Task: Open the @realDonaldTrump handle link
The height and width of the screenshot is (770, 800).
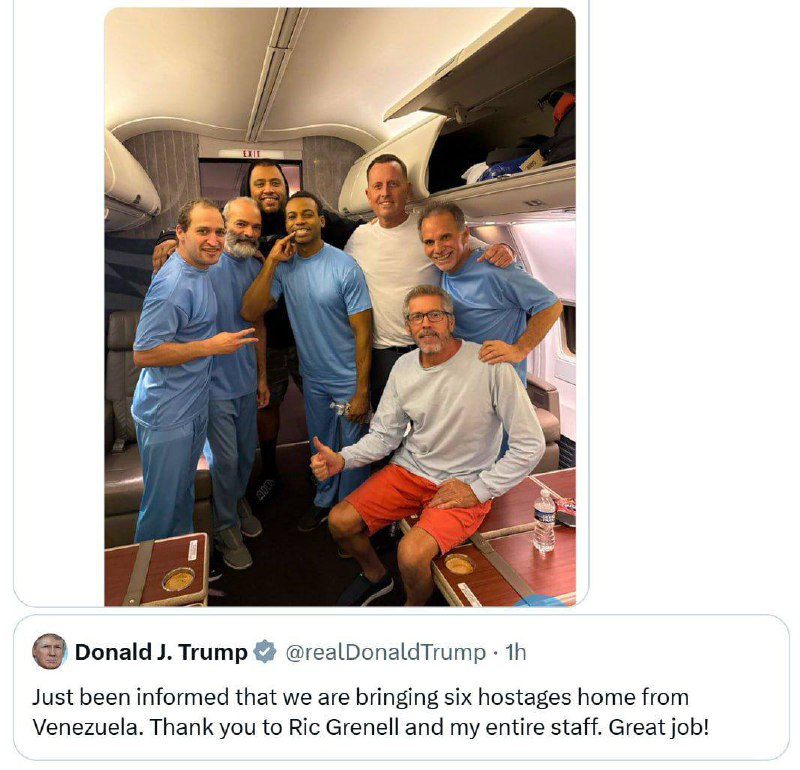Action: click(385, 653)
